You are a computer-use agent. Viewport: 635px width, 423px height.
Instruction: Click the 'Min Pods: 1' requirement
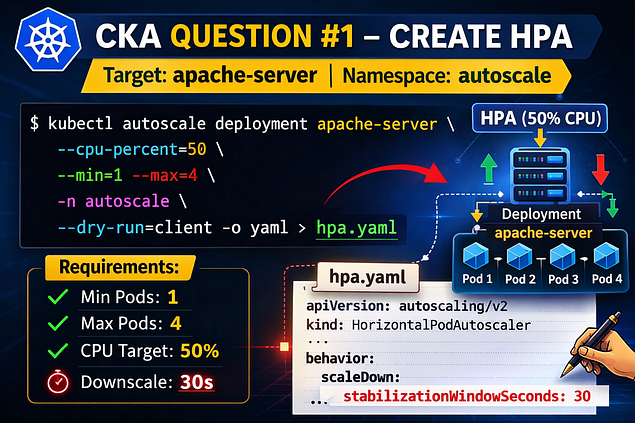pos(129,297)
